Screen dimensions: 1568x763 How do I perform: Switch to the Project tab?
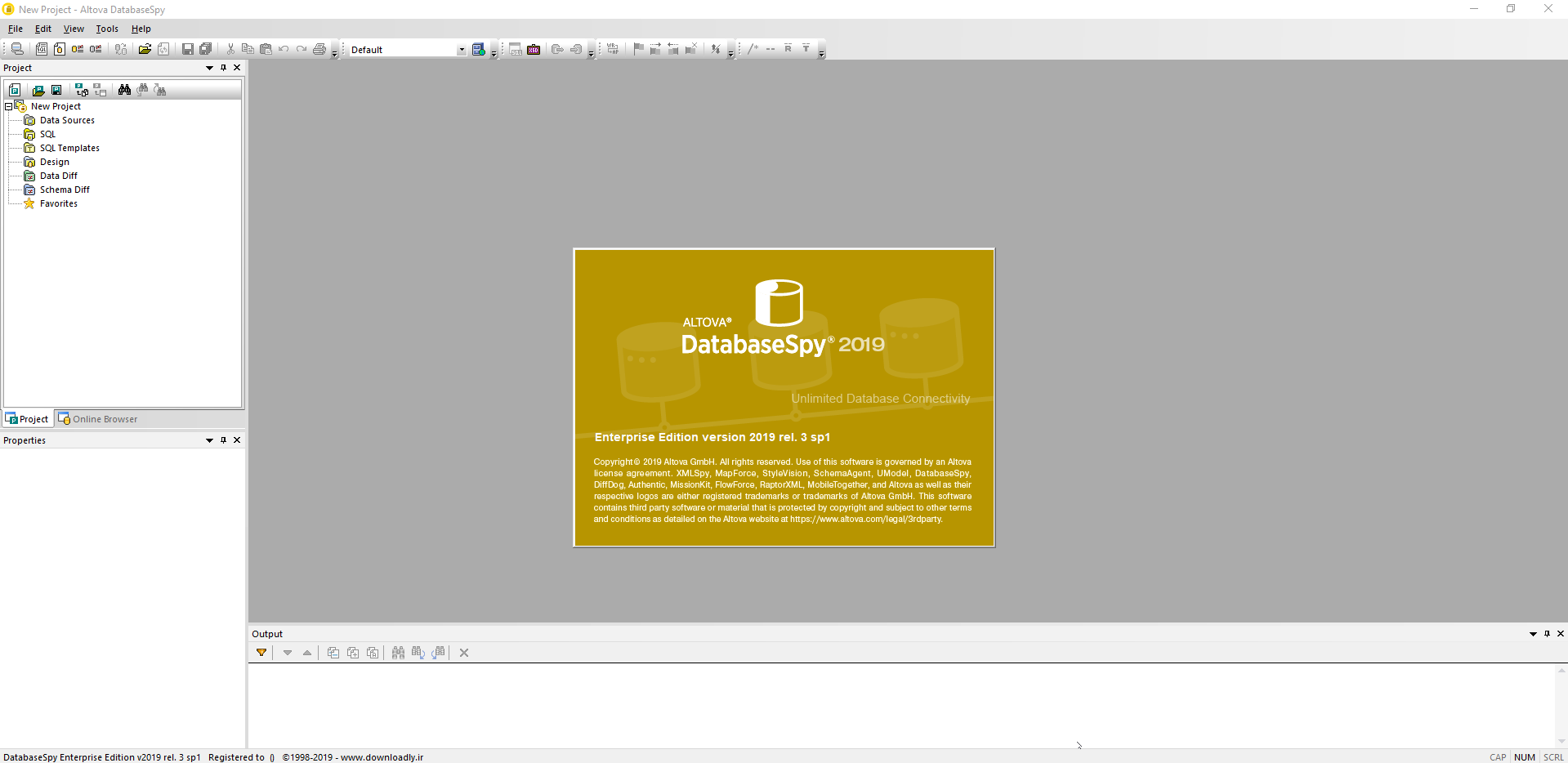coord(27,419)
